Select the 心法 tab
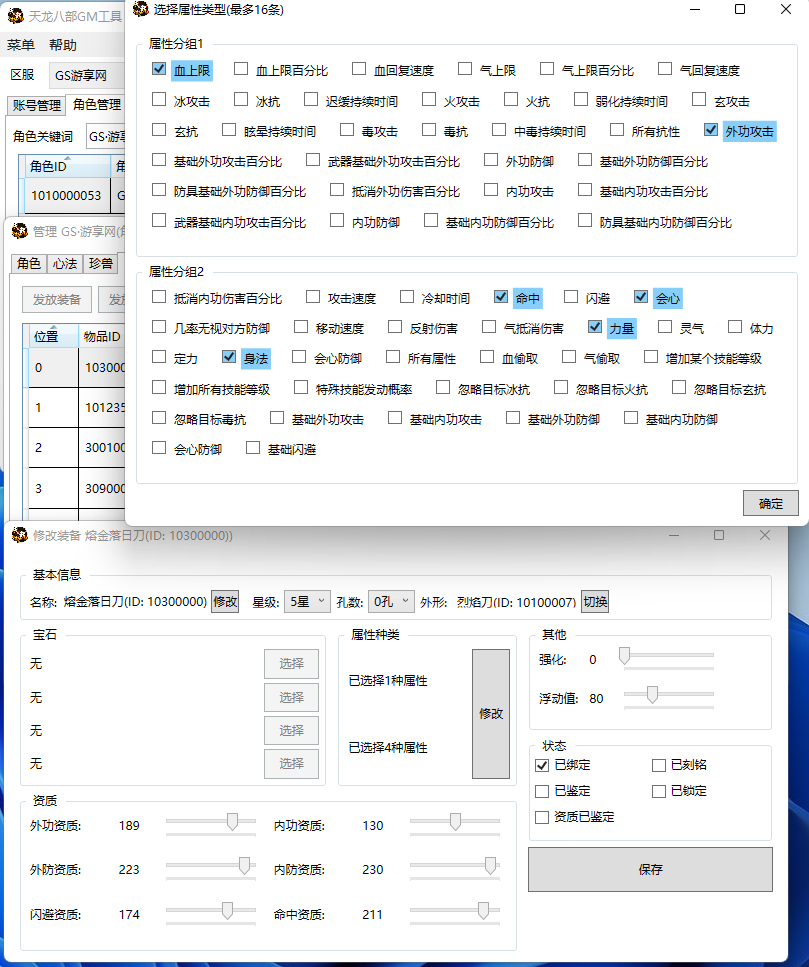This screenshot has height=967, width=809. point(63,263)
